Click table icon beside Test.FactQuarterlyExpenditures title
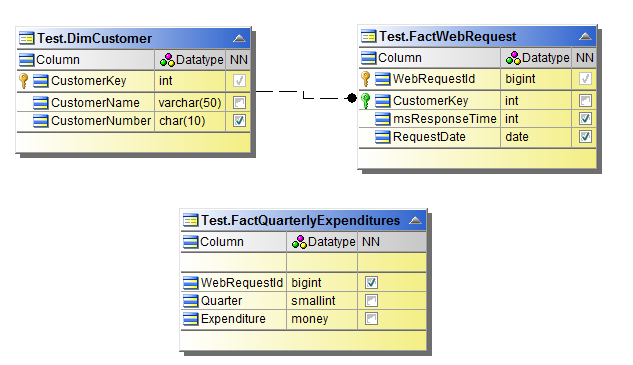This screenshot has height=365, width=633. click(191, 220)
